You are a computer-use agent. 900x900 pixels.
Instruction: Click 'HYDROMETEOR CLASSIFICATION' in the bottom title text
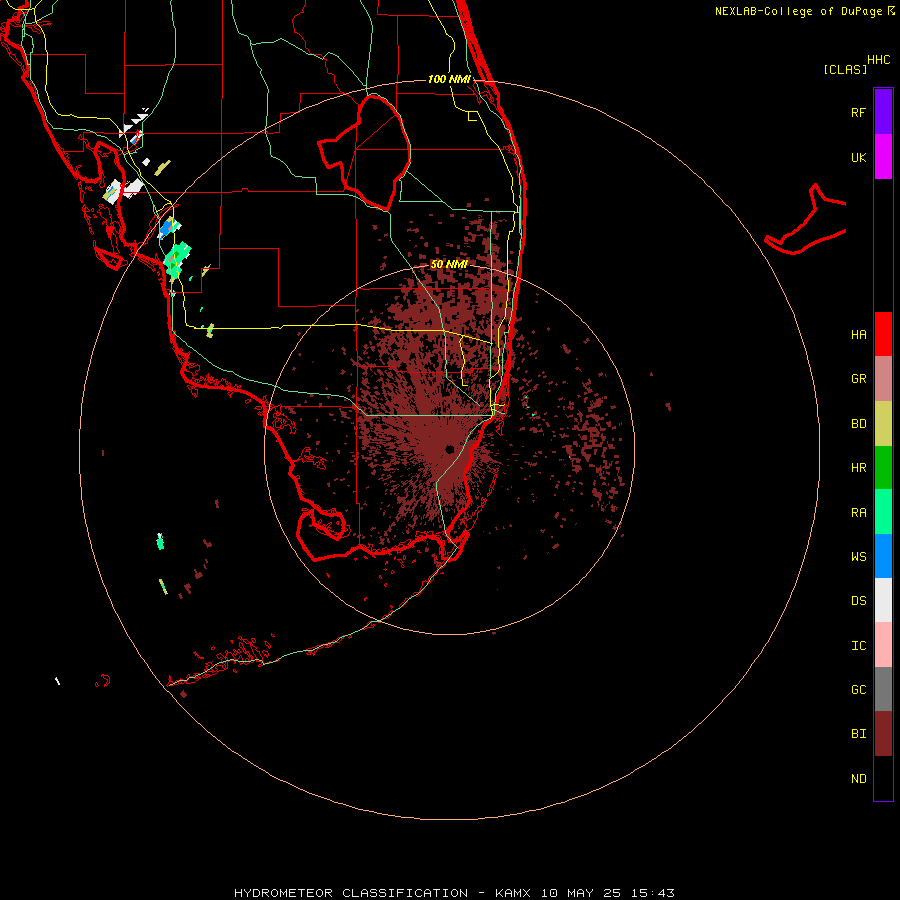(351, 893)
